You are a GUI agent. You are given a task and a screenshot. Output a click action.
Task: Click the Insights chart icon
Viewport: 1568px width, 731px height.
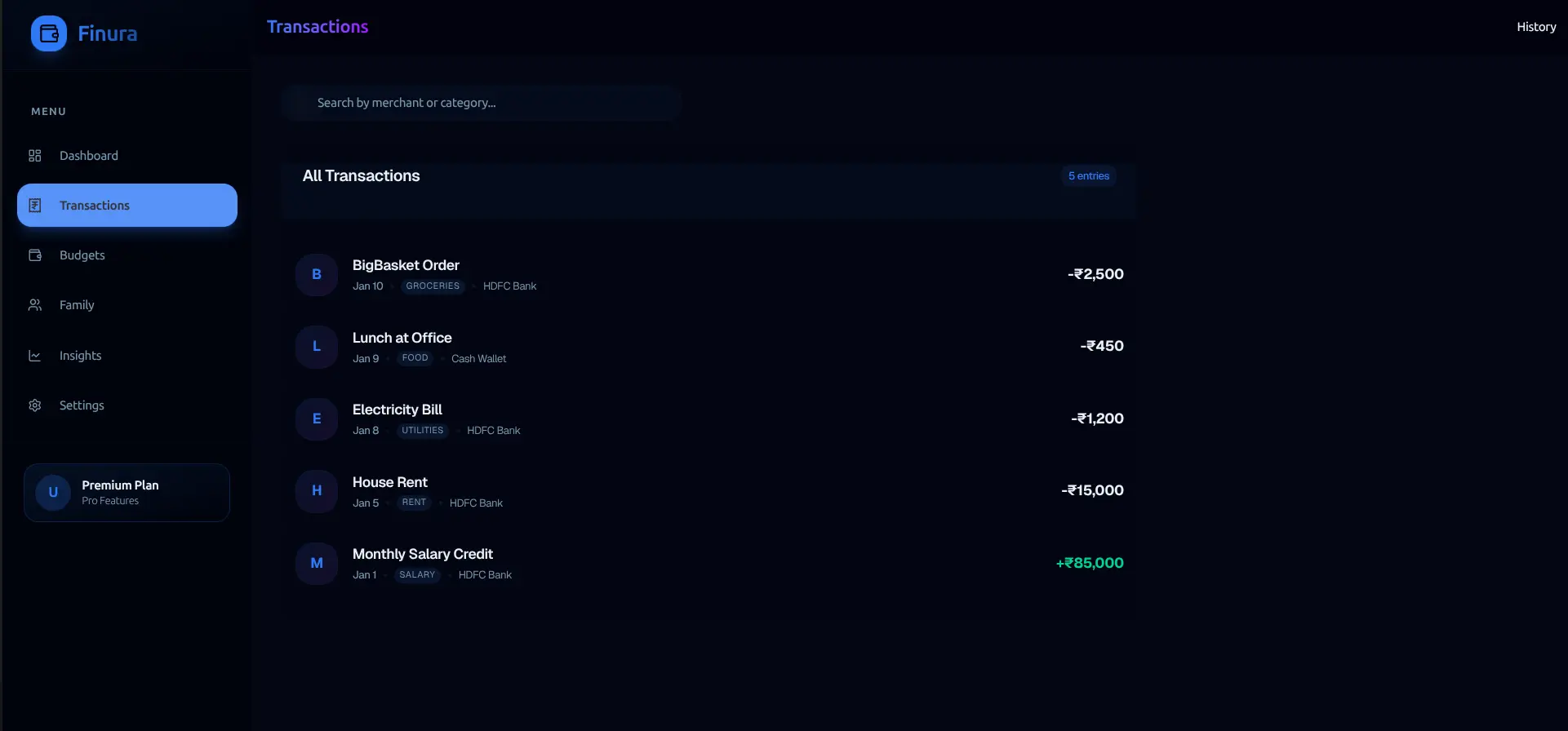pyautogui.click(x=35, y=356)
